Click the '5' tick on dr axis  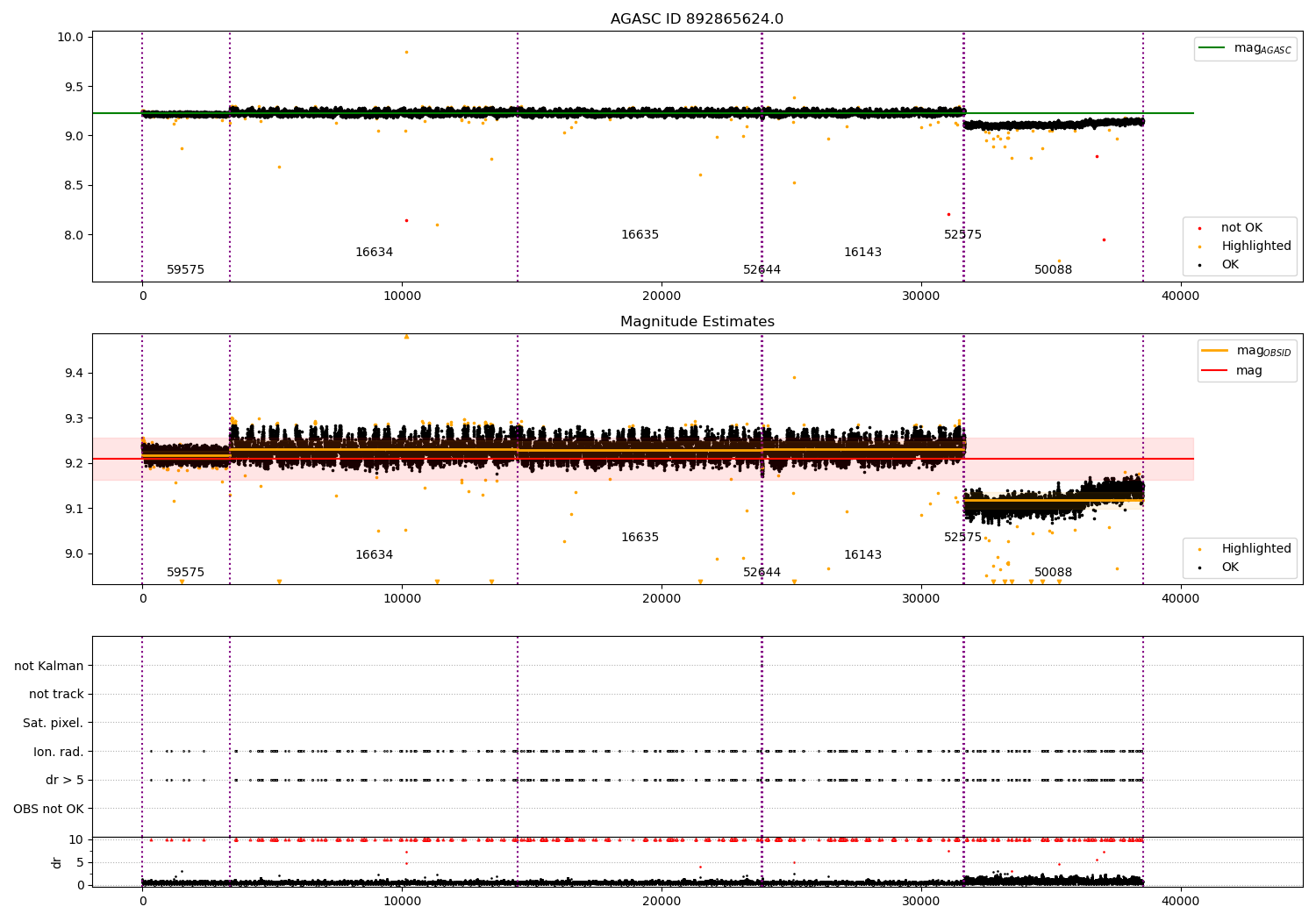coord(80,862)
